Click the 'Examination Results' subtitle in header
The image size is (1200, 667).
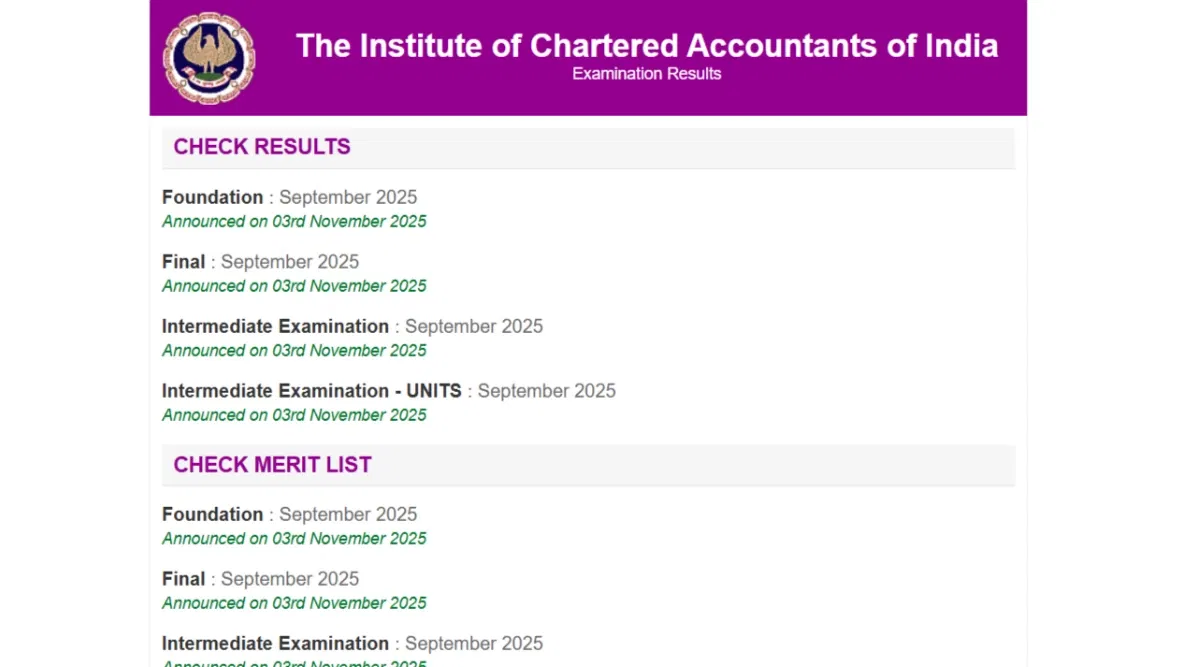[646, 74]
